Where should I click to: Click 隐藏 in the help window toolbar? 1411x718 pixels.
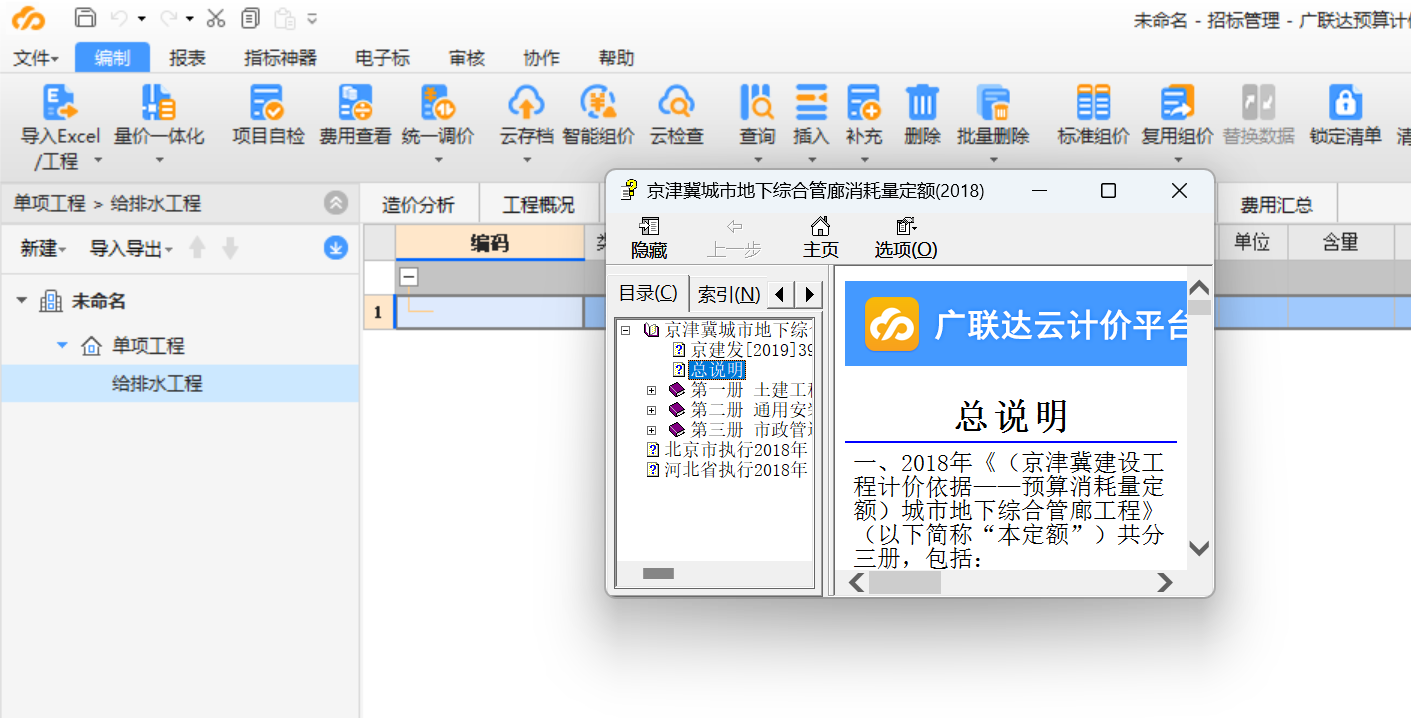tap(649, 238)
